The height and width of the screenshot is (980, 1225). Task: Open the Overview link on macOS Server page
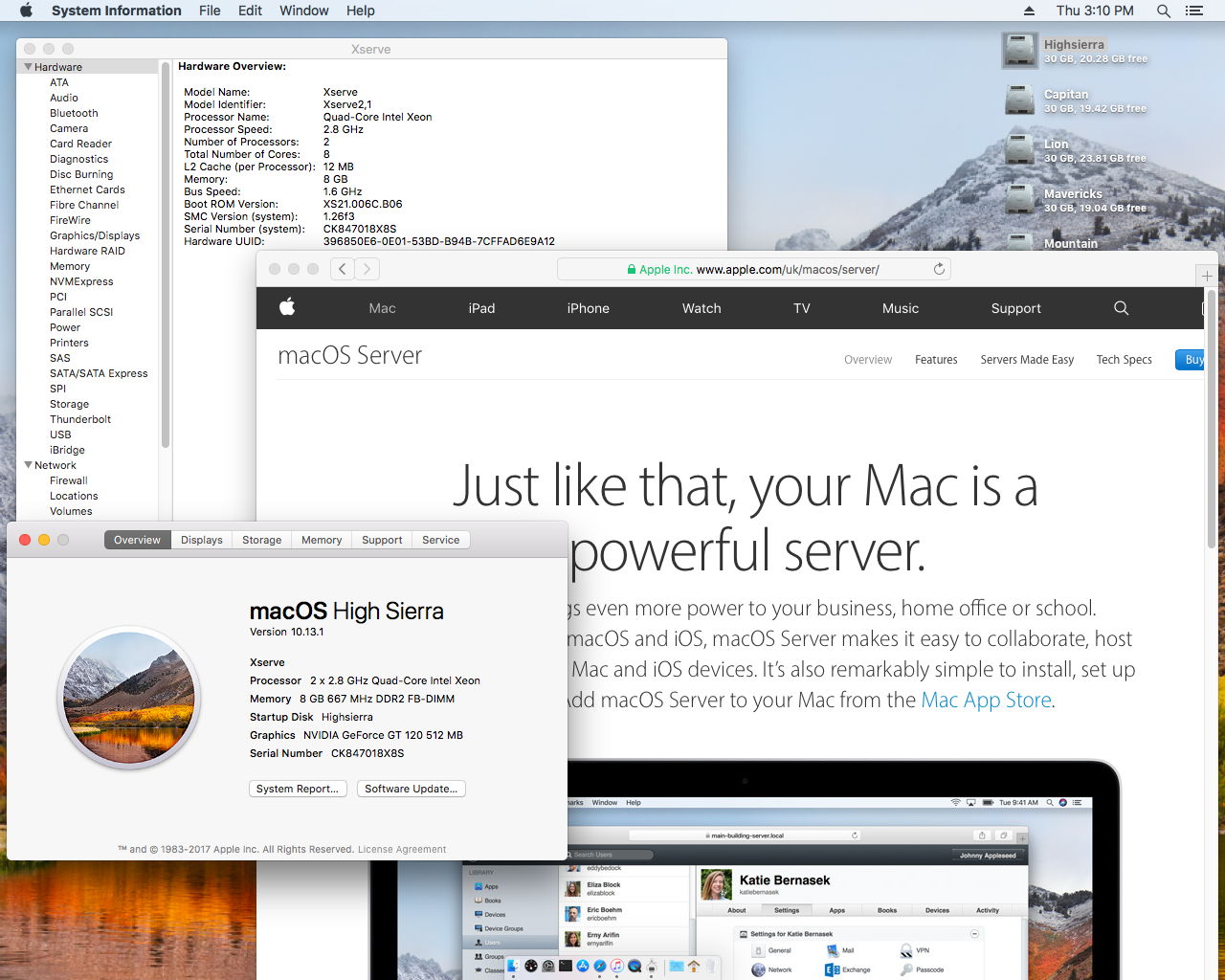tap(868, 360)
